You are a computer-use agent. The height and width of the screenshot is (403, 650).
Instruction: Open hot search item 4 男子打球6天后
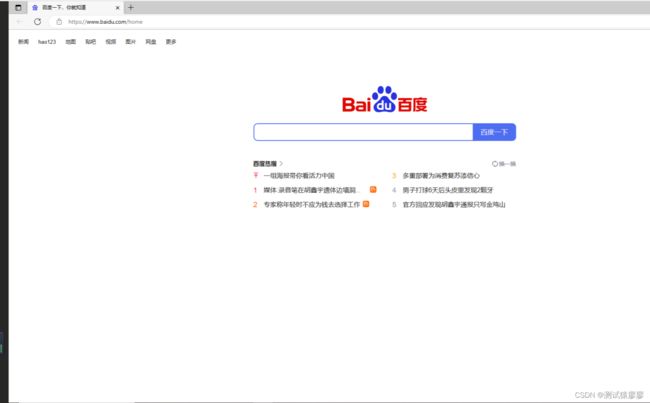pos(448,190)
